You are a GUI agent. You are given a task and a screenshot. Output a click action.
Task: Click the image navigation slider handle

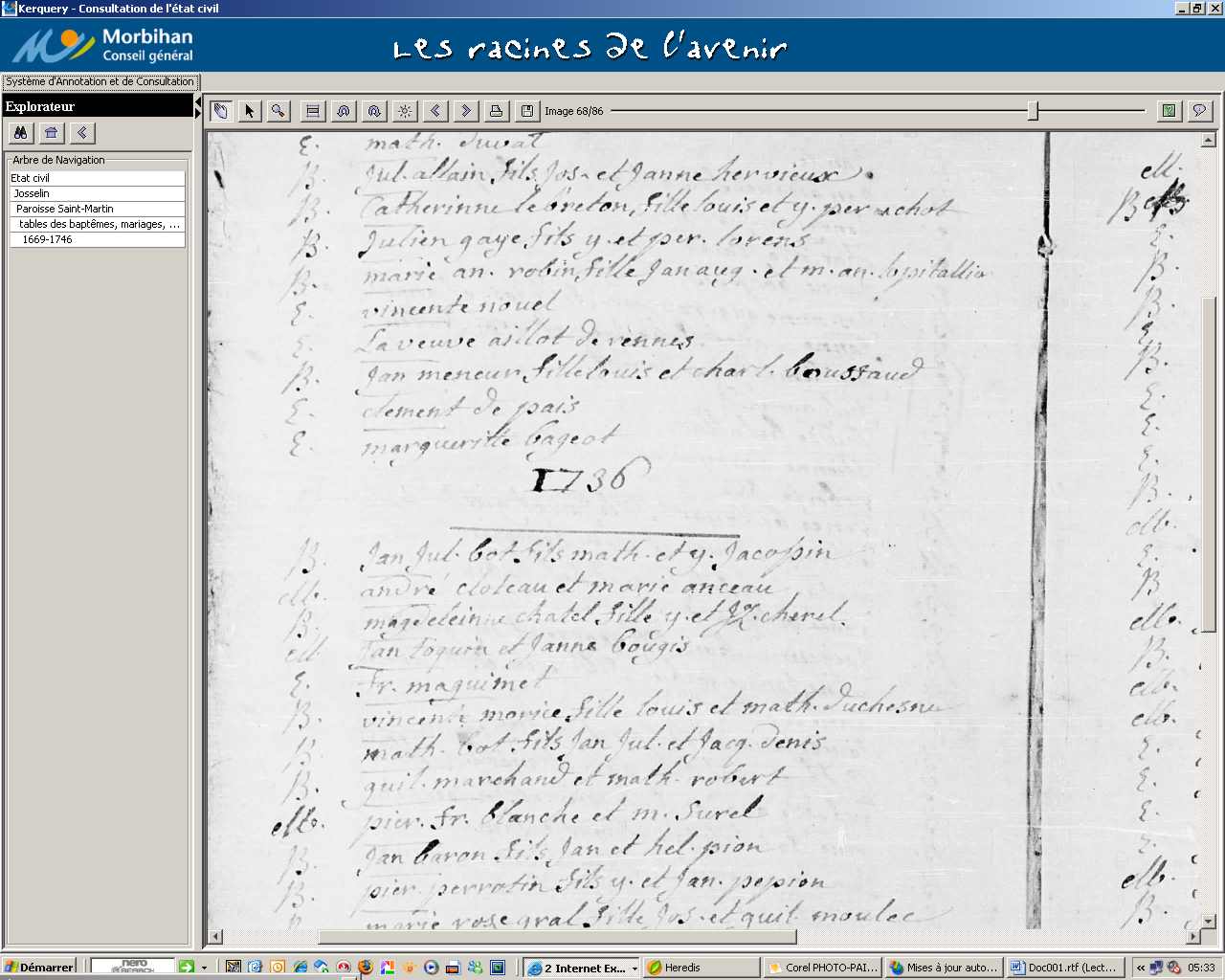coord(1033,111)
